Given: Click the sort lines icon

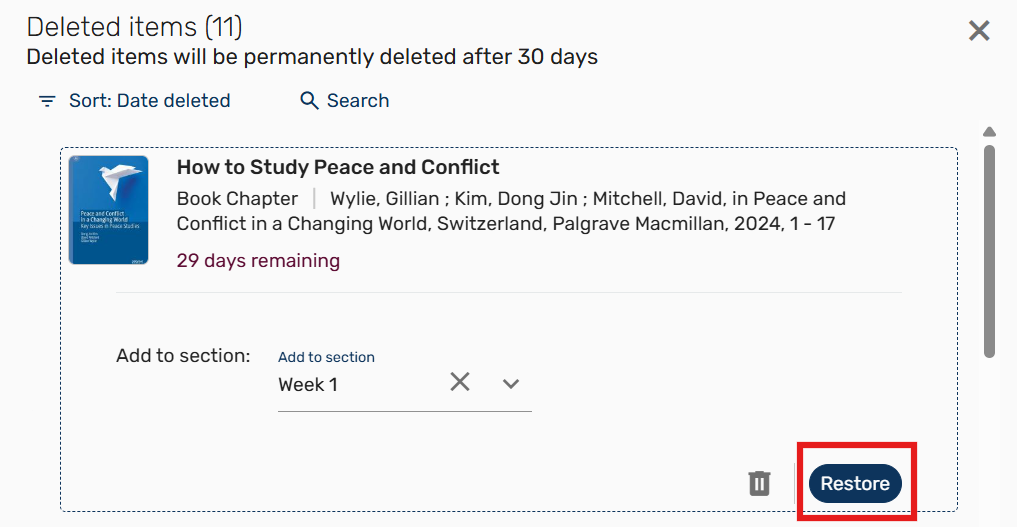Looking at the screenshot, I should [x=47, y=101].
